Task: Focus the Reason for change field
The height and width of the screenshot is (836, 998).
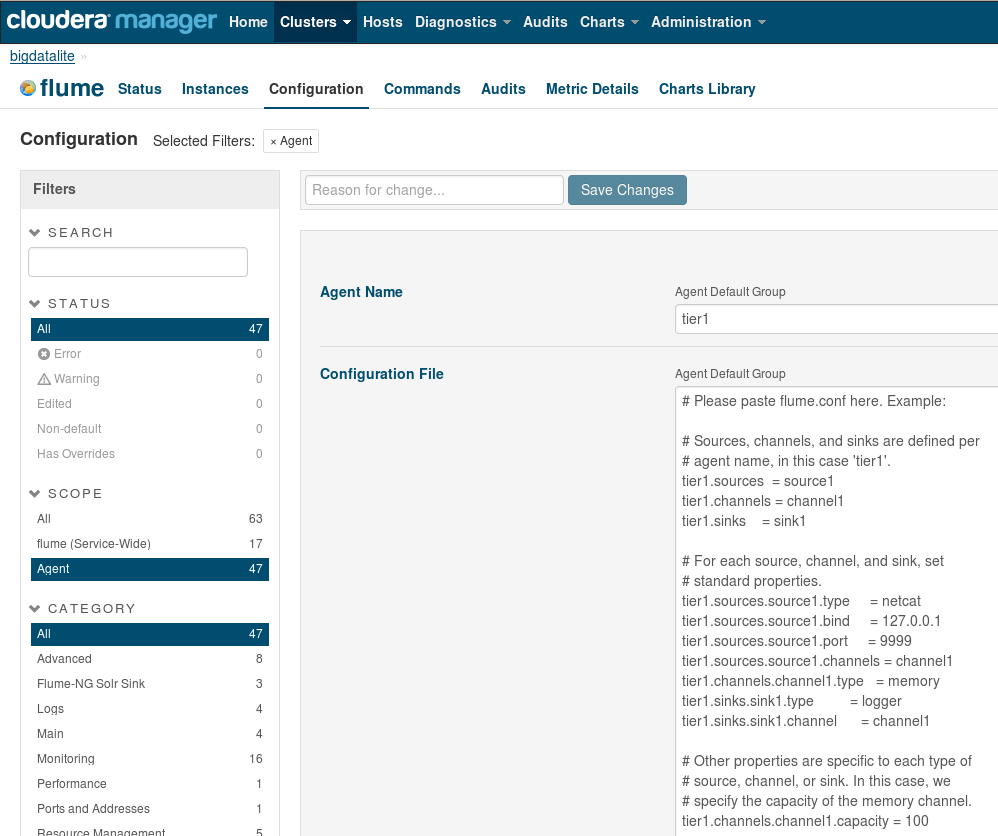Action: [x=434, y=190]
